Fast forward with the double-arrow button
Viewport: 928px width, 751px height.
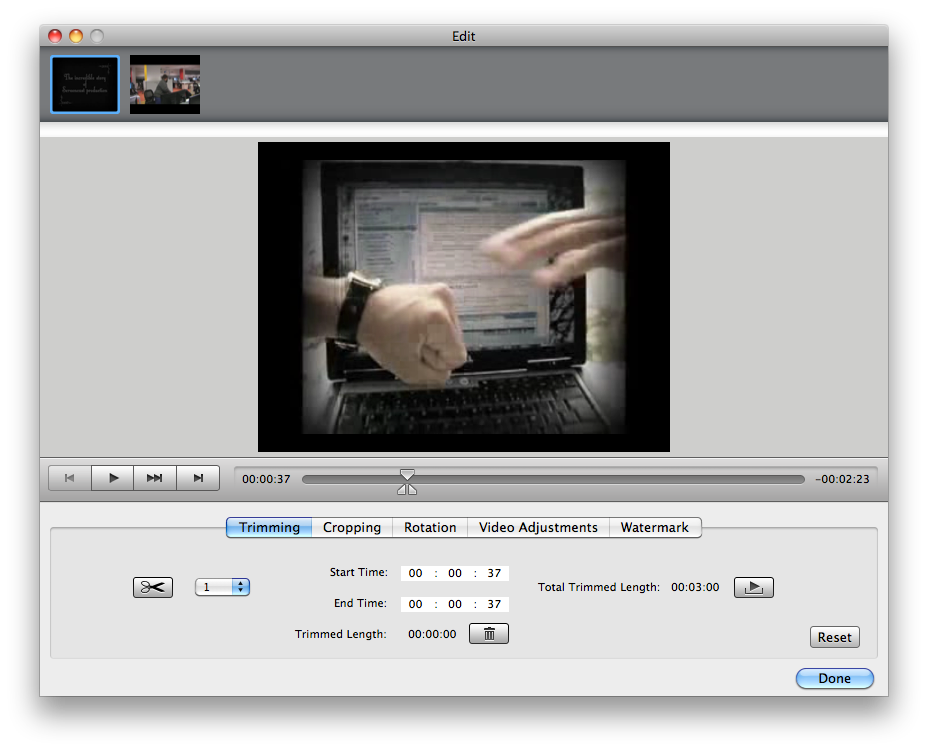click(x=155, y=478)
